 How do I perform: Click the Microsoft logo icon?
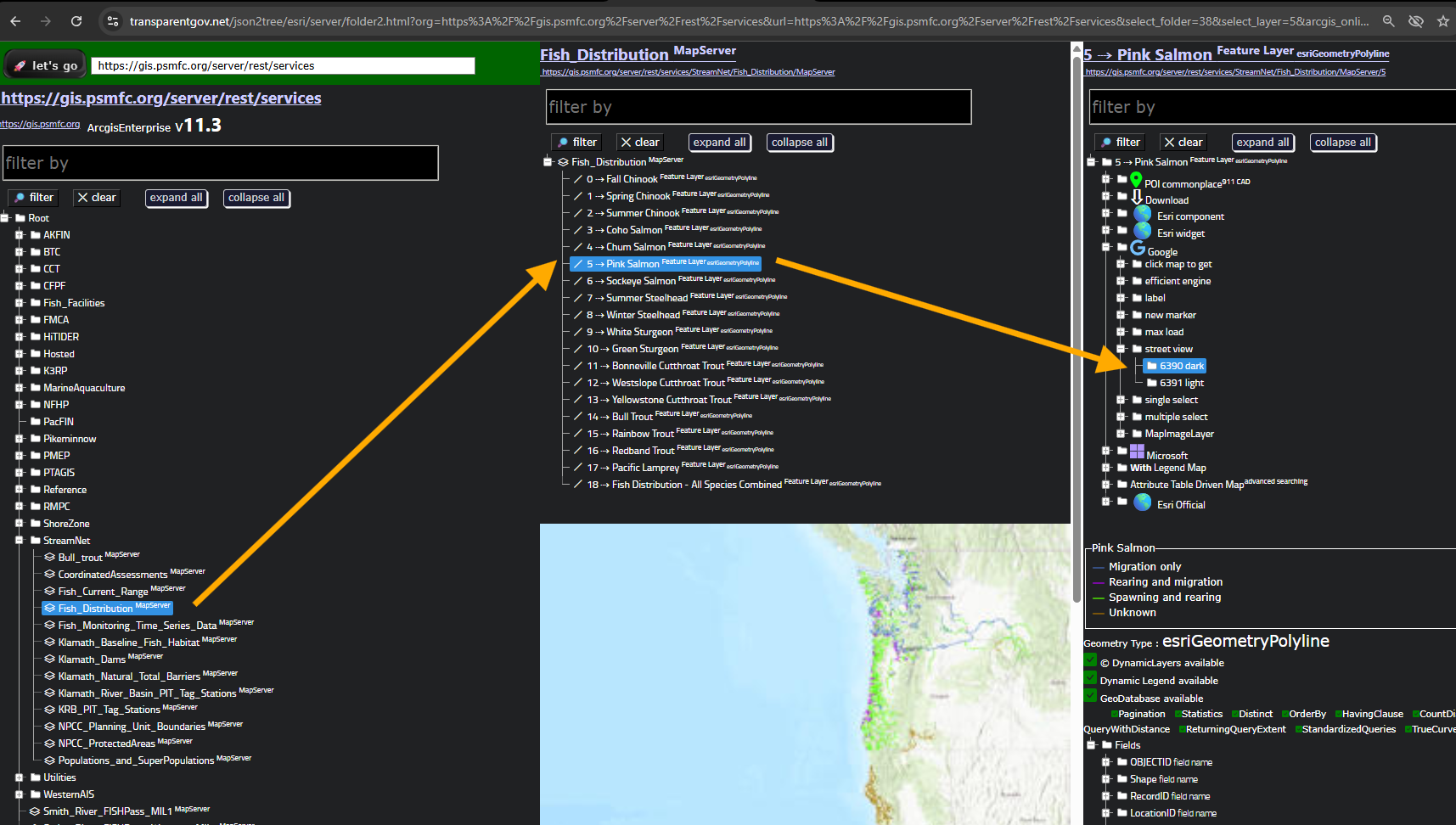tap(1137, 452)
